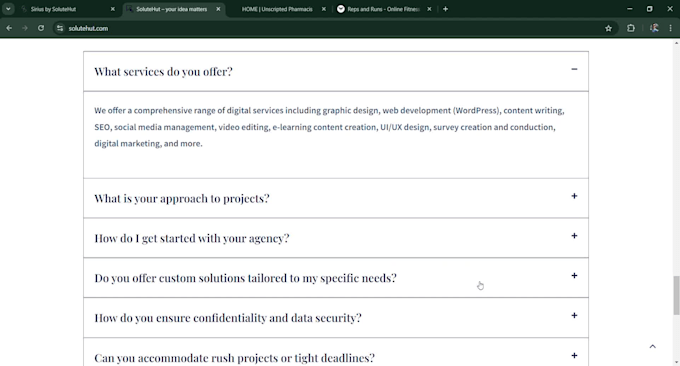680x366 pixels.
Task: Click the address bar URL field
Action: [330, 28]
